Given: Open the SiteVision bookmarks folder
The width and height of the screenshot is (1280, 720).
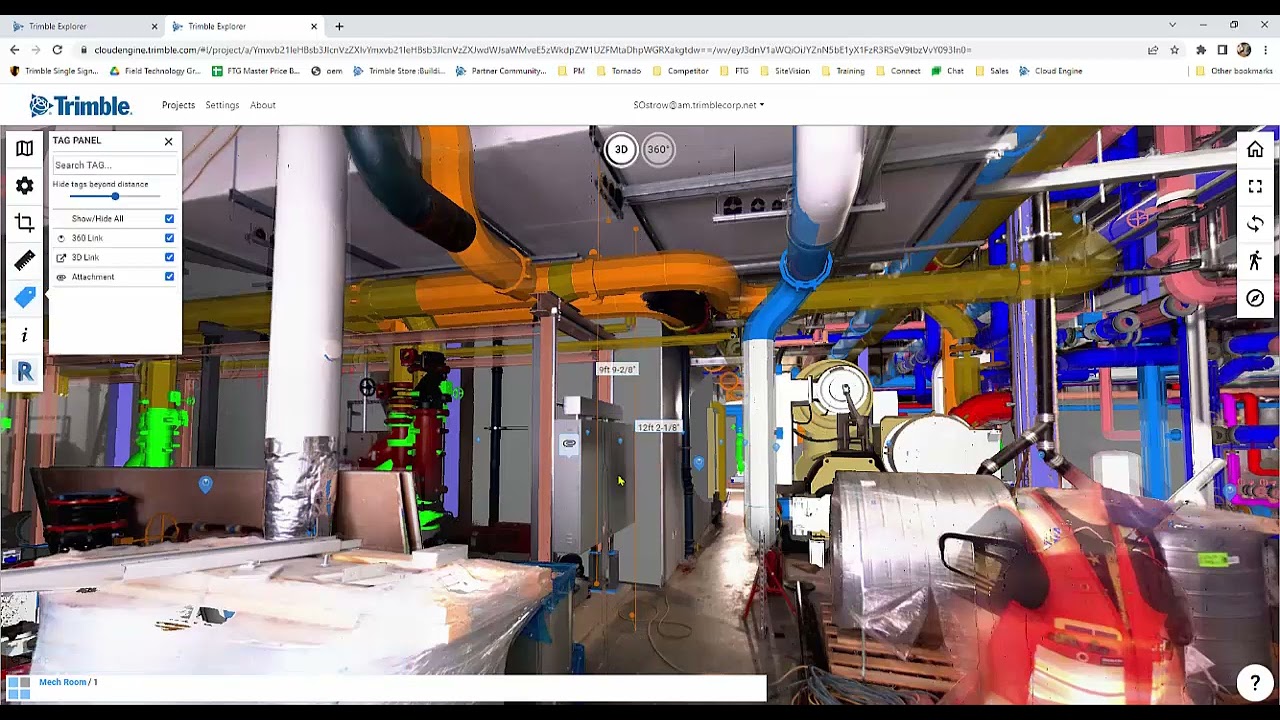Looking at the screenshot, I should tap(784, 71).
